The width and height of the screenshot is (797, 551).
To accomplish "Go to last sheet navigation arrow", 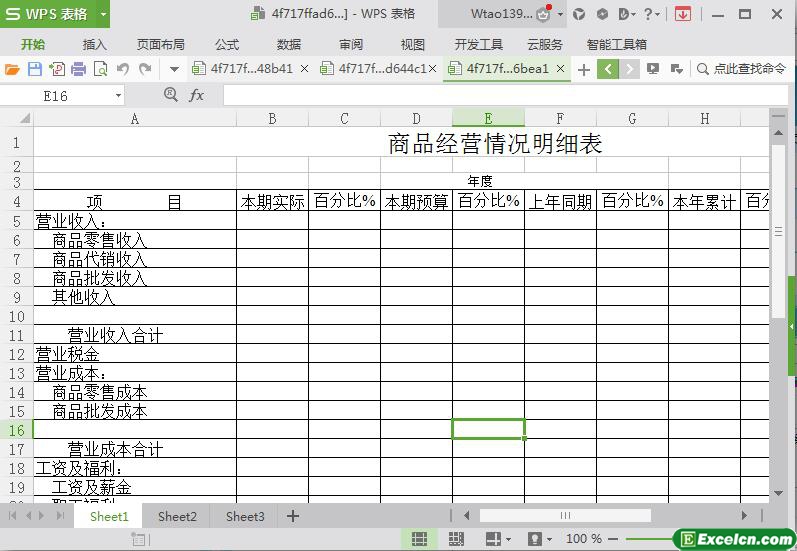I will pyautogui.click(x=60, y=516).
